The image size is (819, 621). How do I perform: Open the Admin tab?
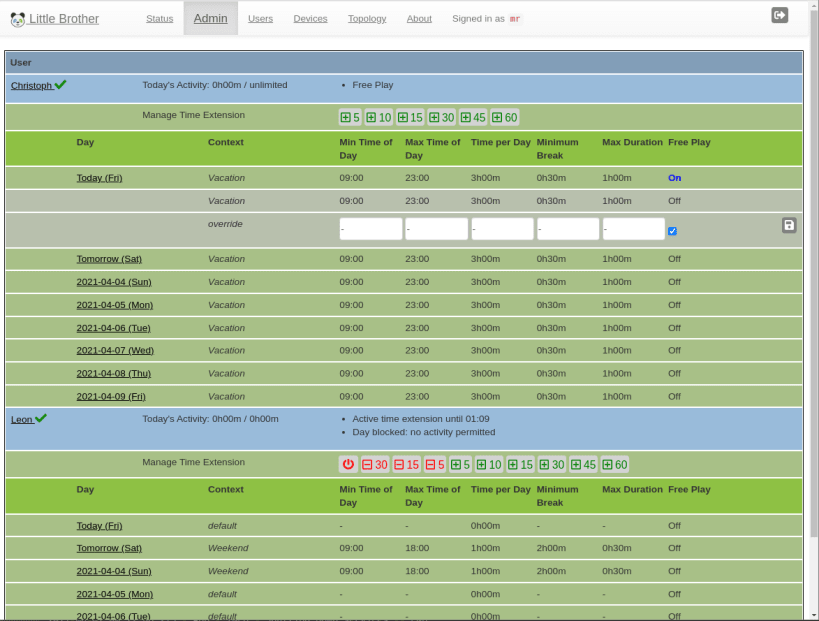click(210, 19)
